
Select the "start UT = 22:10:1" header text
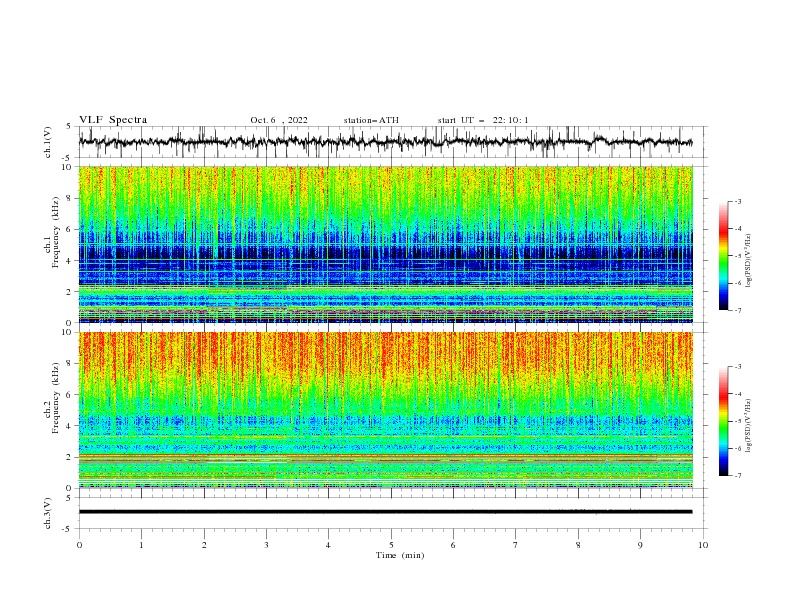coord(483,120)
